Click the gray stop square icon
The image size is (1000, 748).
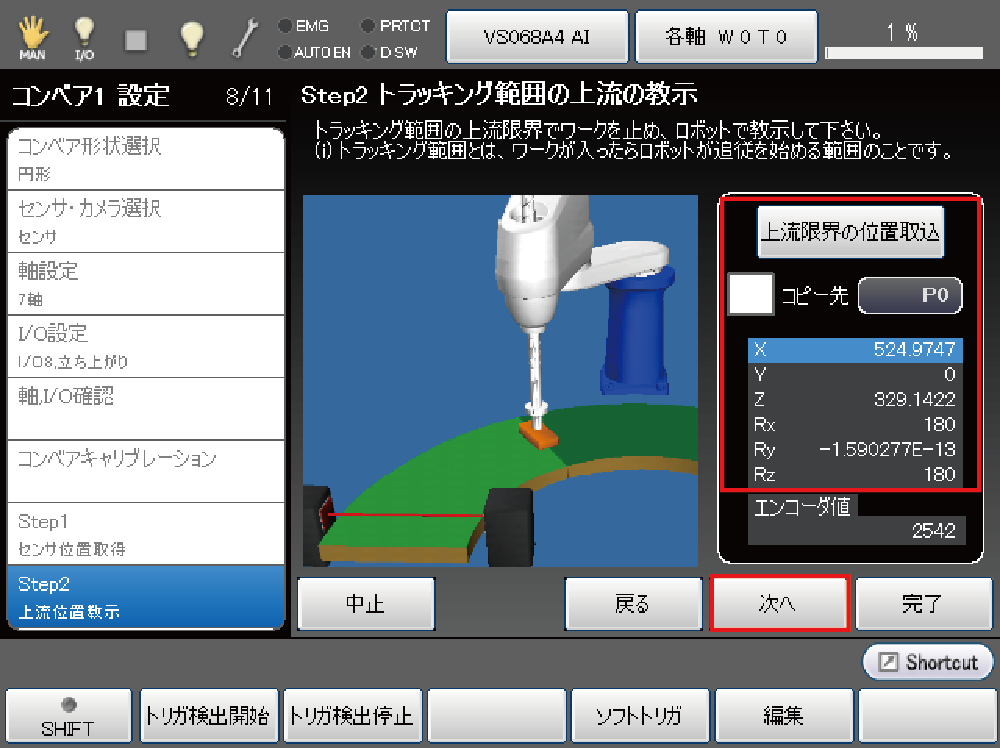(137, 39)
